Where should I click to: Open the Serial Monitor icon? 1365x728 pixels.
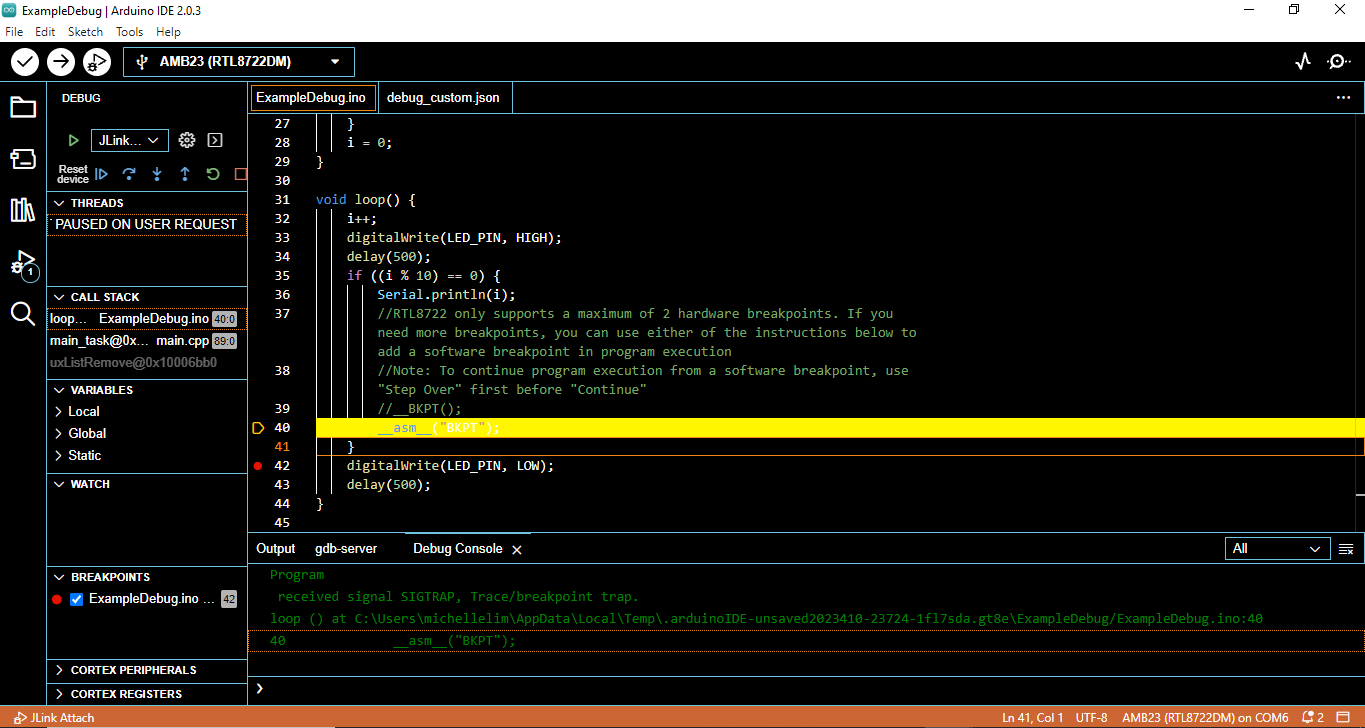1338,61
